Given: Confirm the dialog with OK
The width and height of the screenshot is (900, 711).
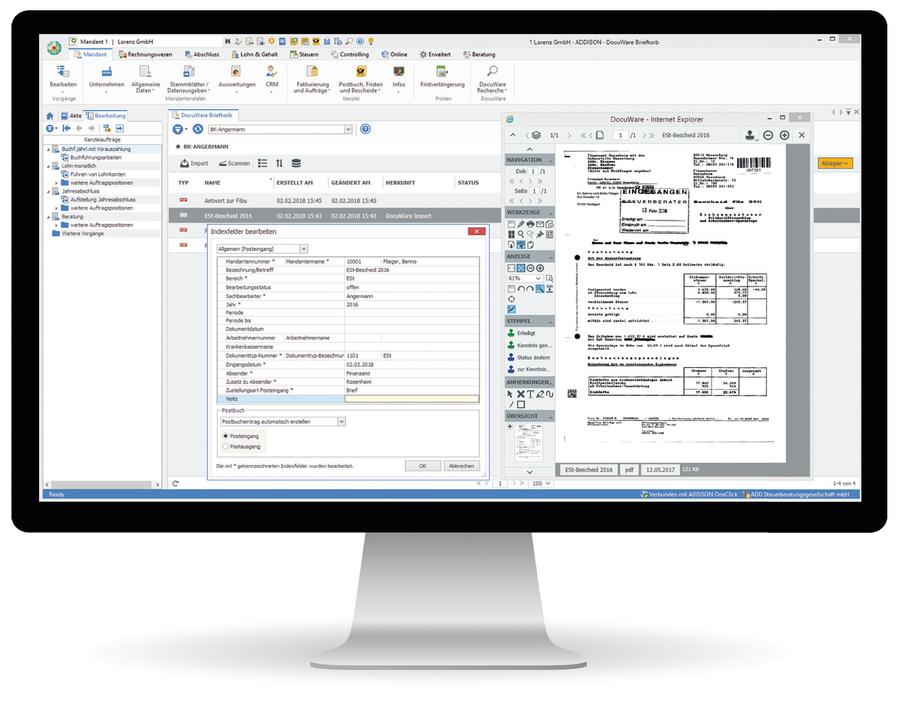Looking at the screenshot, I should pyautogui.click(x=422, y=466).
